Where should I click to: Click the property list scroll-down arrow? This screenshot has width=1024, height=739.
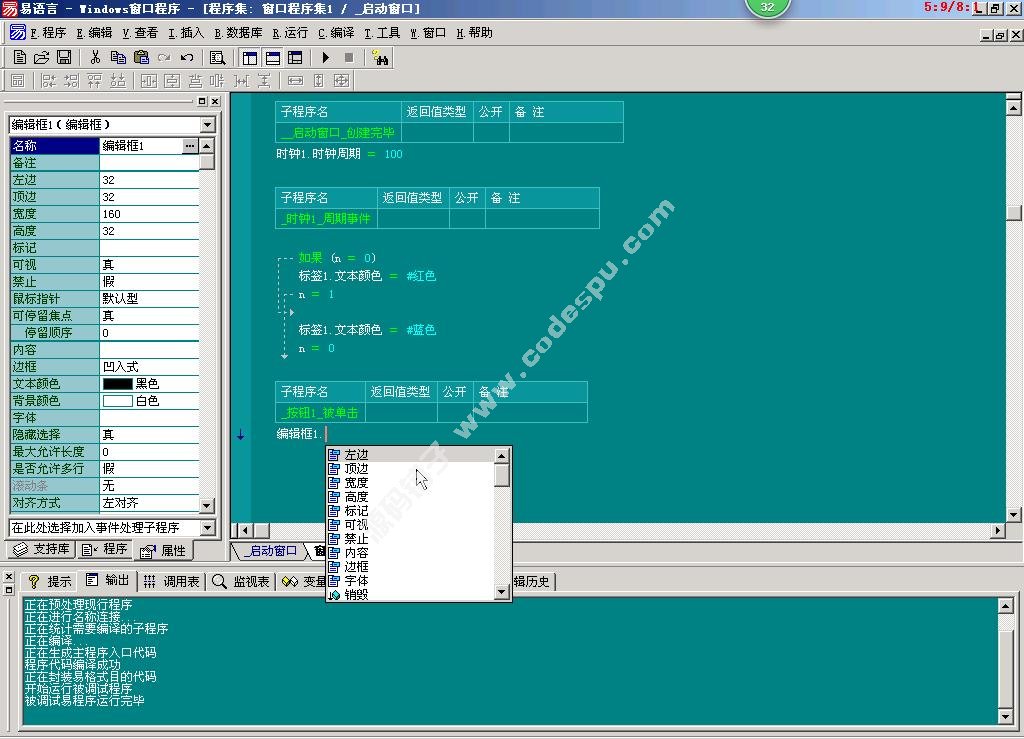click(x=206, y=505)
